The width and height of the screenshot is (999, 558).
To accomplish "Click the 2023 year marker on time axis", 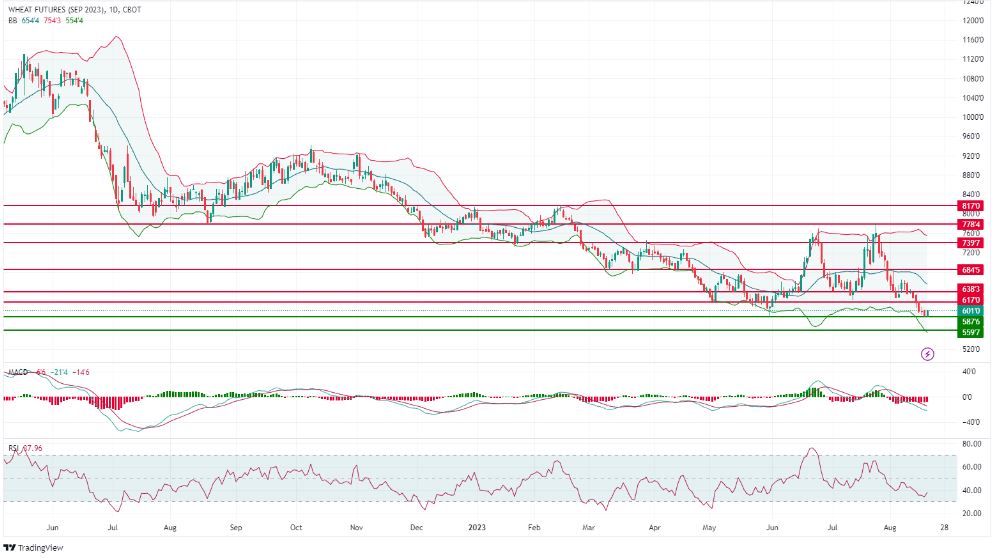I will pyautogui.click(x=477, y=527).
